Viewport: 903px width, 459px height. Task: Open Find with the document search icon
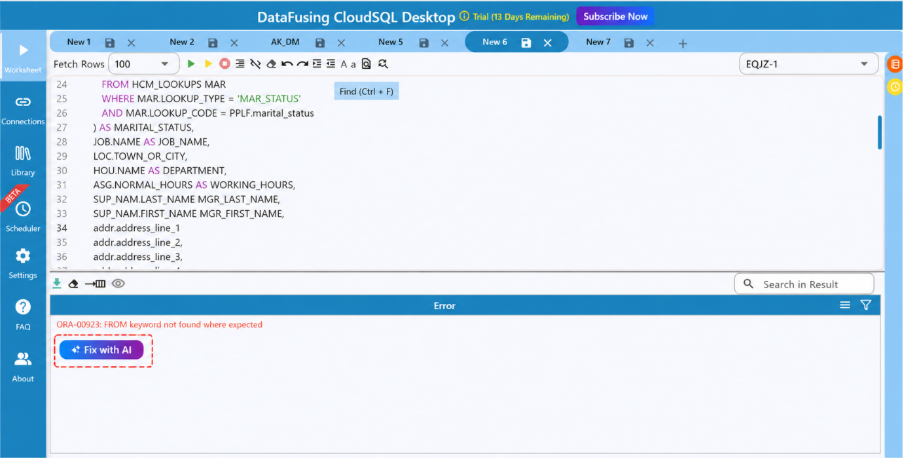click(x=366, y=64)
